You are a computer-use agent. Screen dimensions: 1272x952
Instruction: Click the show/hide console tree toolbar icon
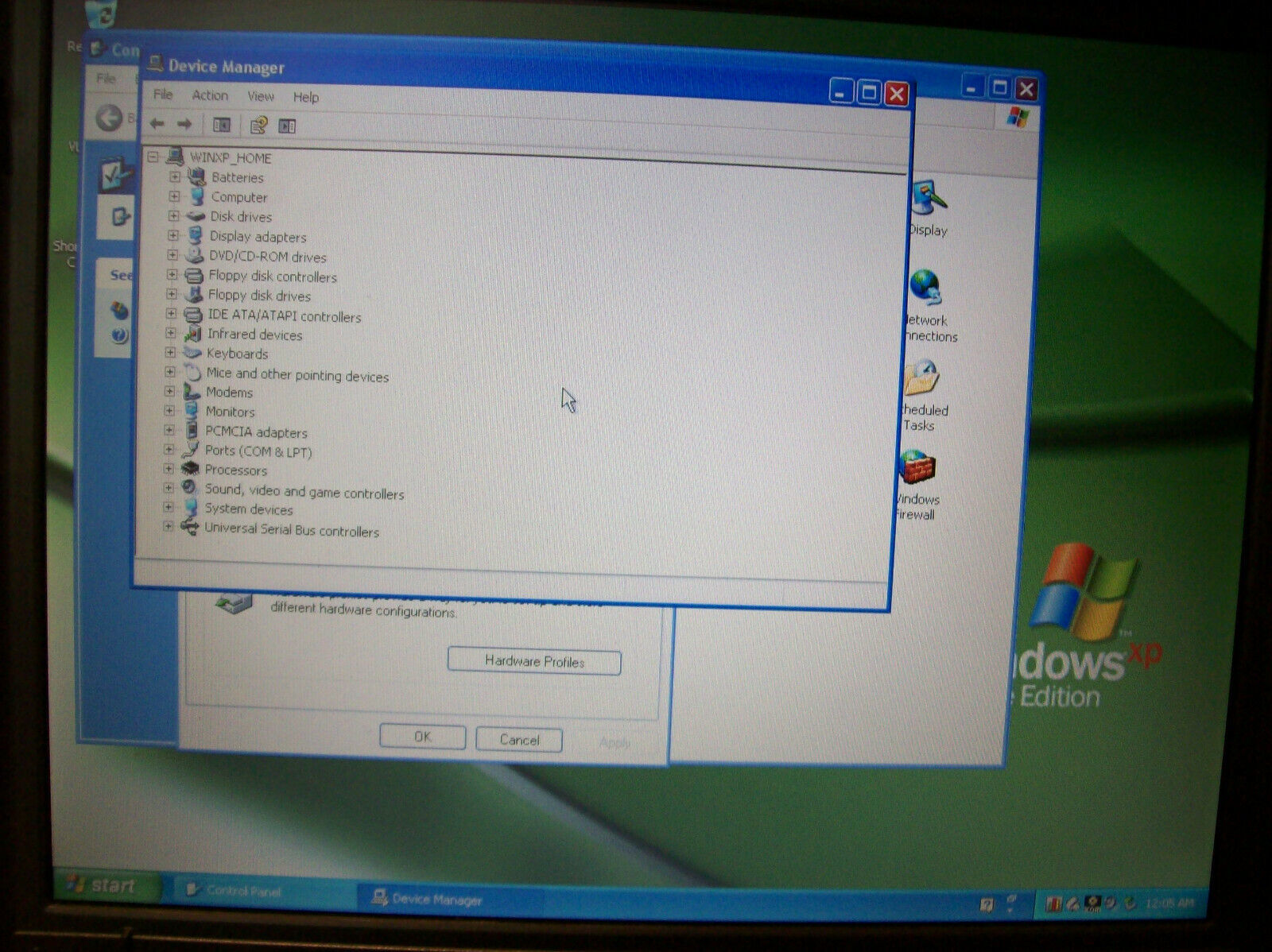point(221,125)
